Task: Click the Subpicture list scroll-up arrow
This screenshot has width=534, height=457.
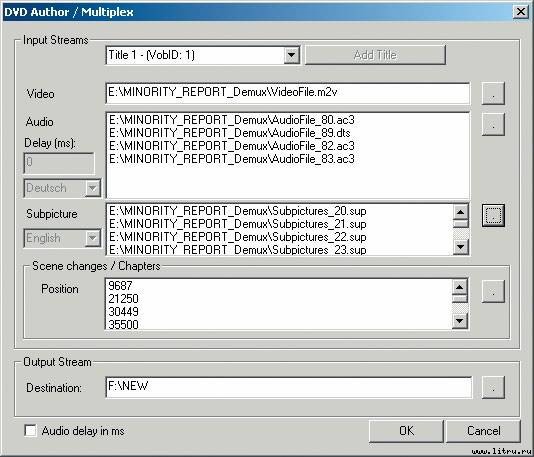Action: click(x=460, y=212)
